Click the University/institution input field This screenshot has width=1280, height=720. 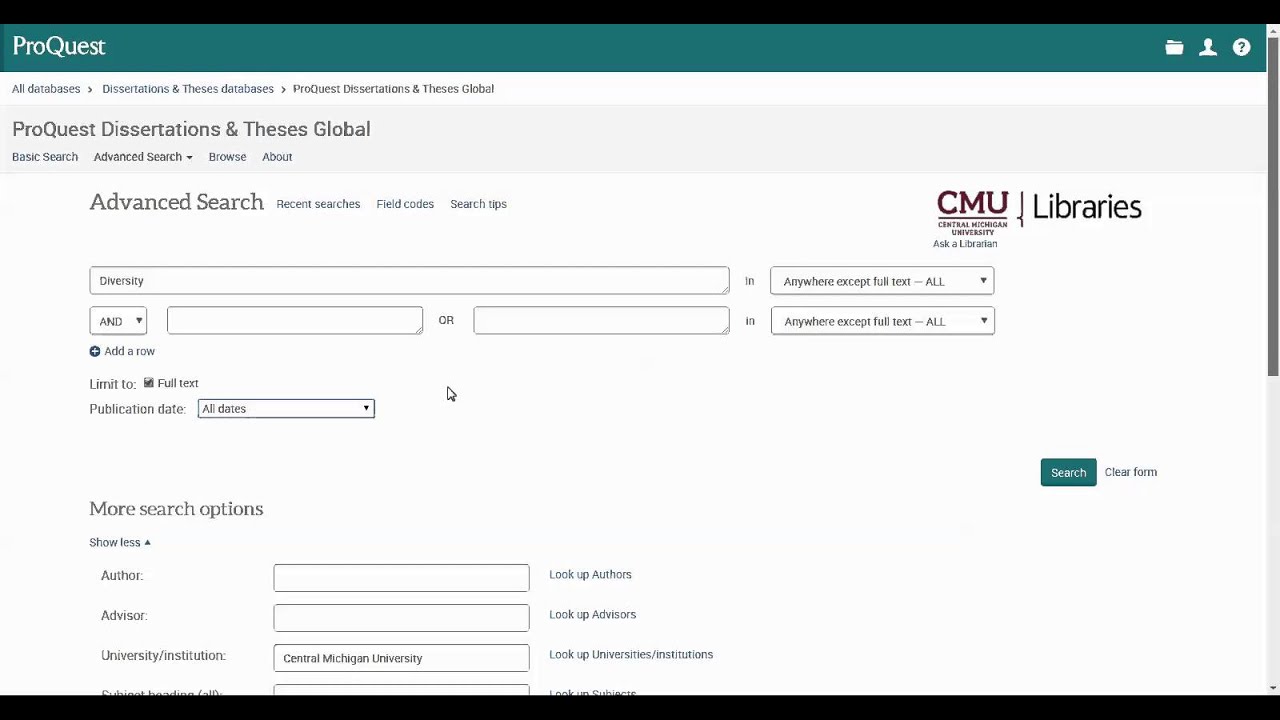(401, 657)
